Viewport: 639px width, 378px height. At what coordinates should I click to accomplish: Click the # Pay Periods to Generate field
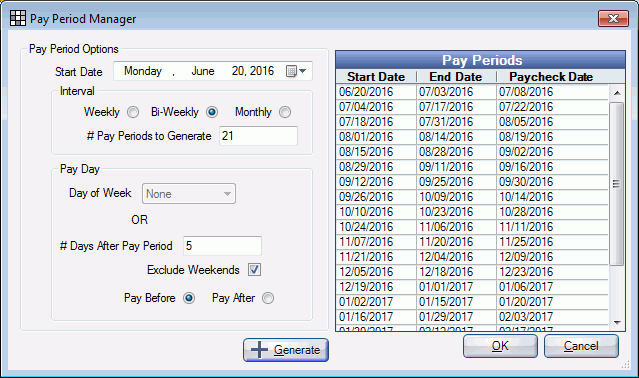[258, 136]
